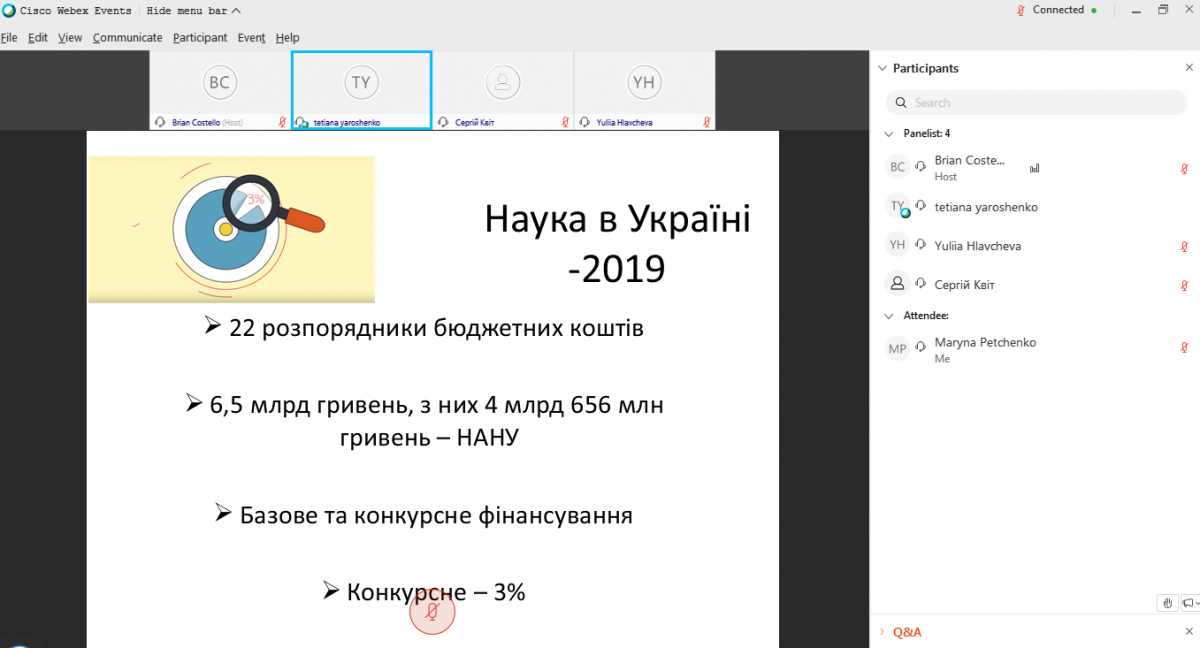
Task: Click Brian Costello's audio level bars icon
Action: tap(1034, 168)
